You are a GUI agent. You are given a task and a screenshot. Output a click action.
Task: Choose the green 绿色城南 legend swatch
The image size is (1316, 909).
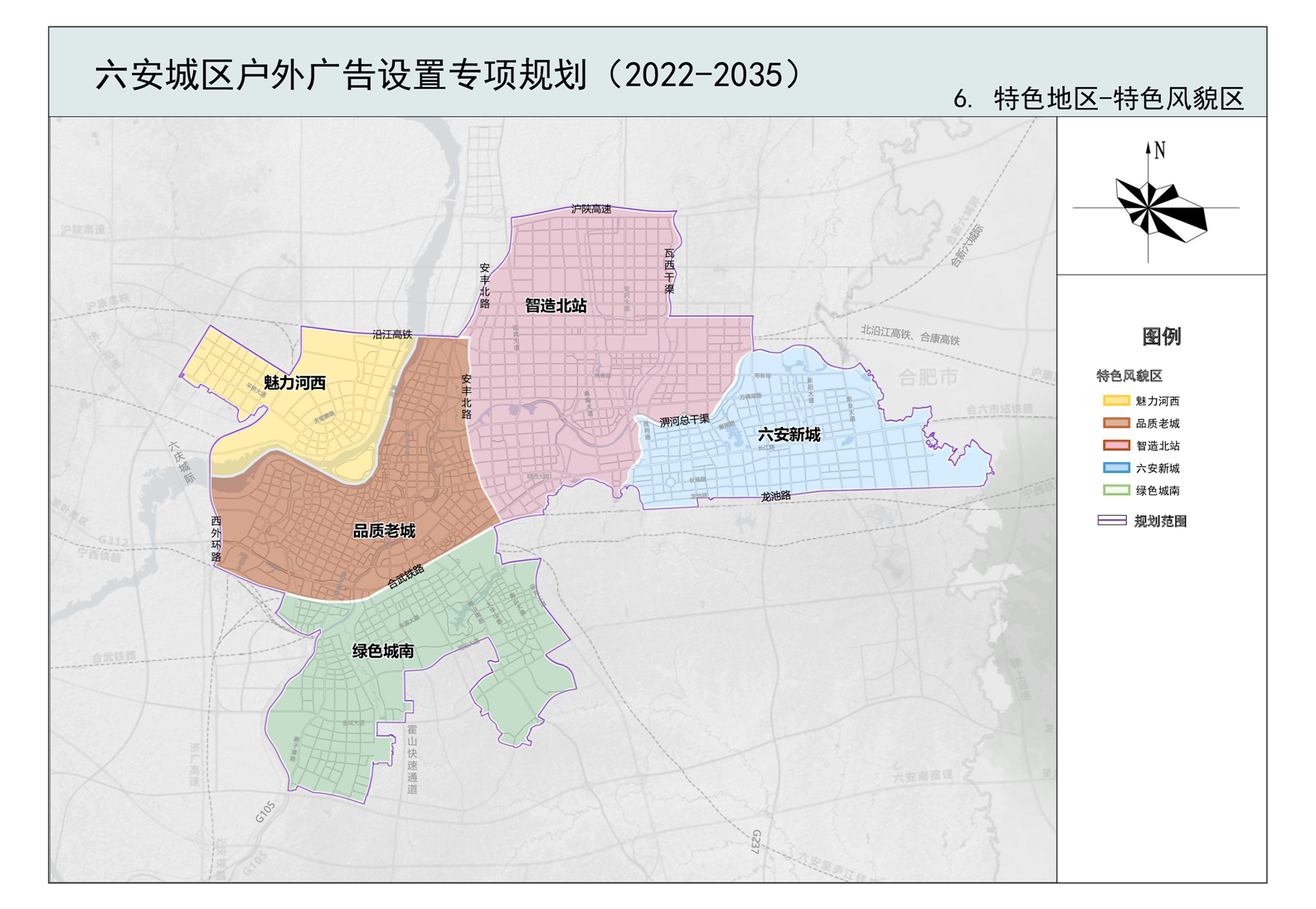(x=1115, y=490)
